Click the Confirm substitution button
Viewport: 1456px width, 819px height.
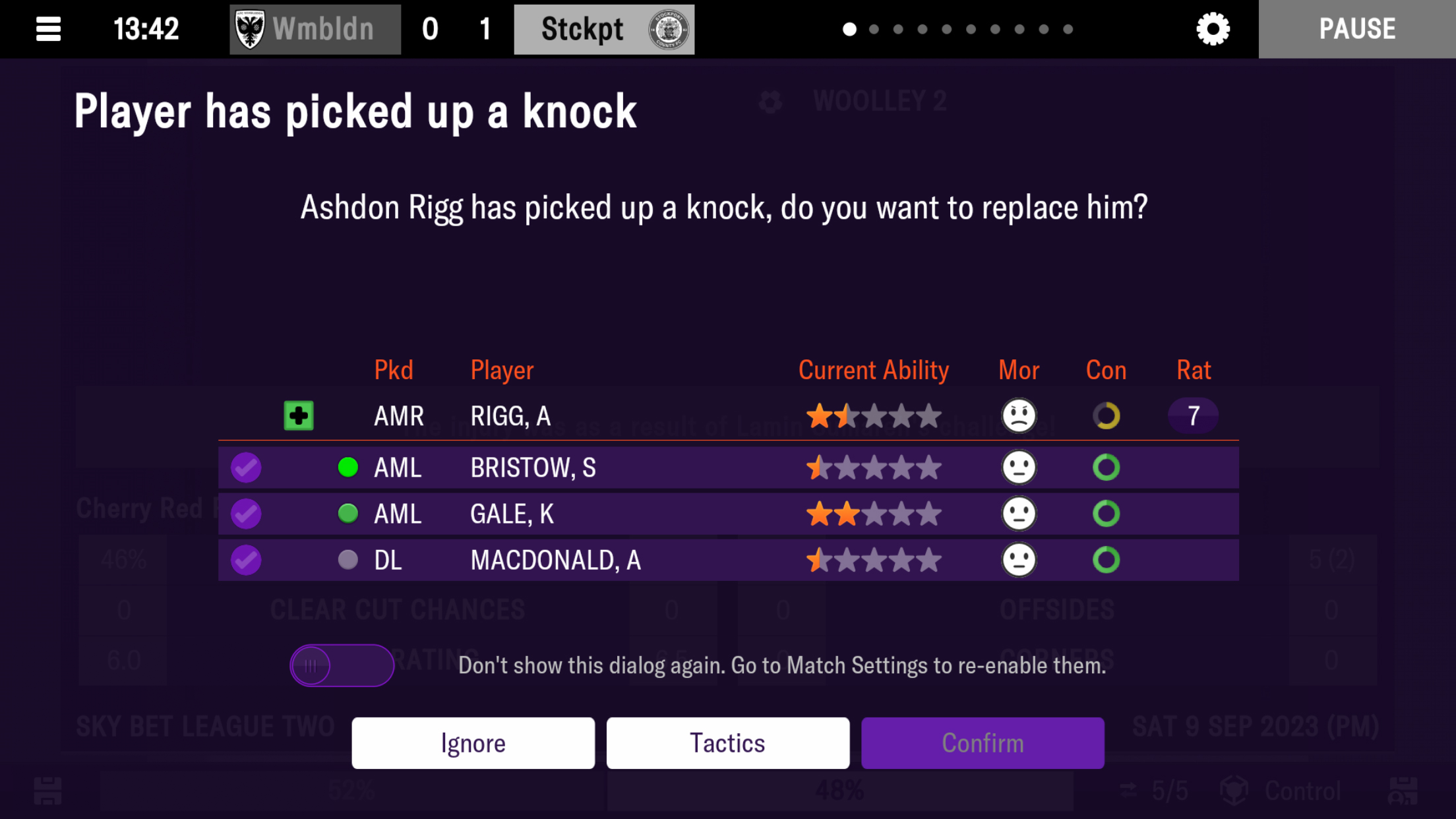[982, 743]
